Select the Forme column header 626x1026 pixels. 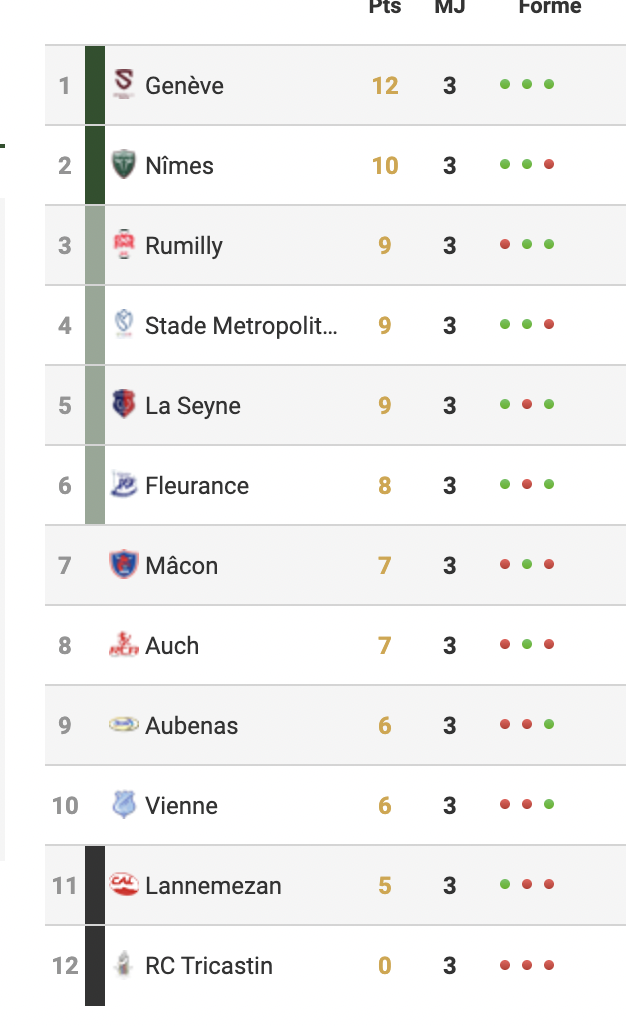tap(549, 7)
